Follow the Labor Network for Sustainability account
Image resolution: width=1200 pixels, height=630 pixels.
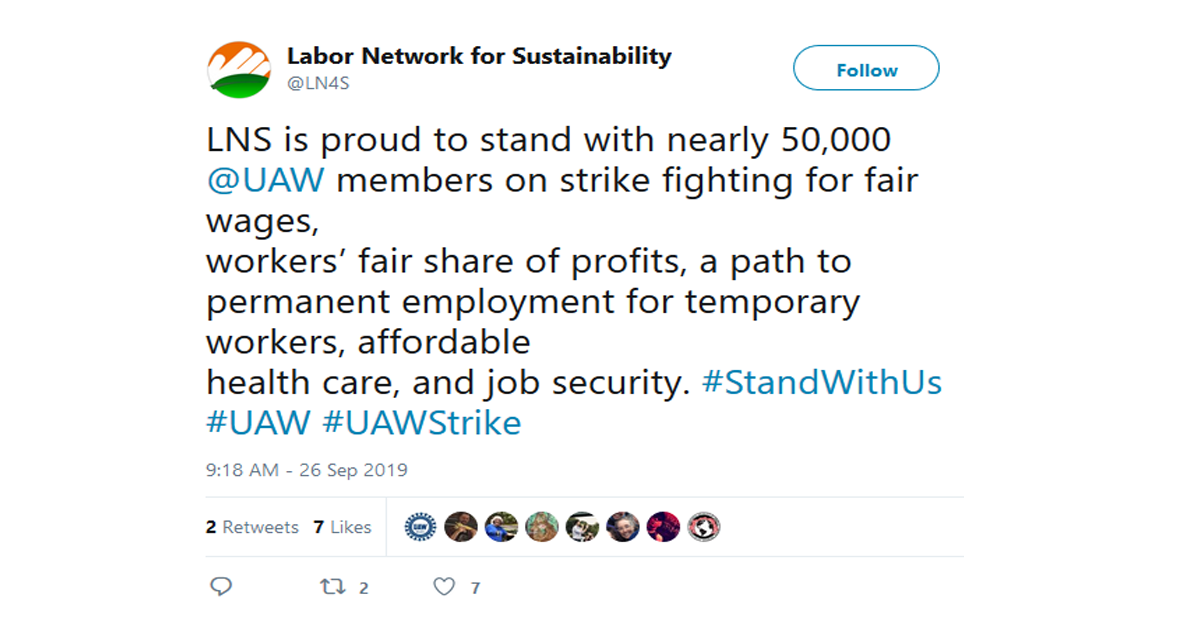tap(866, 70)
